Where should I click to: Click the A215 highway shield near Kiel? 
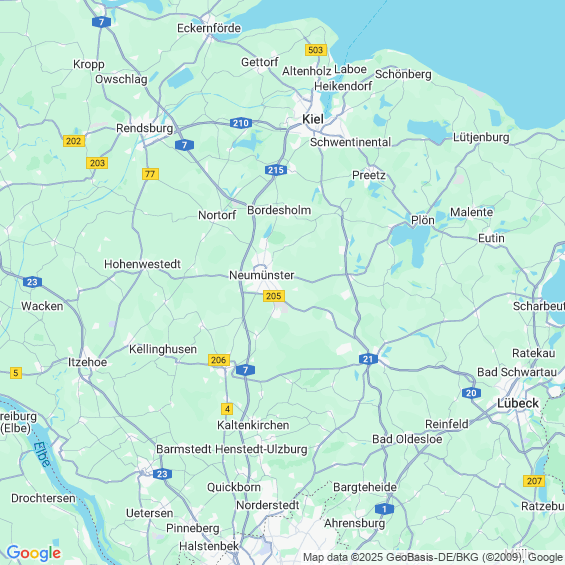coord(276,170)
